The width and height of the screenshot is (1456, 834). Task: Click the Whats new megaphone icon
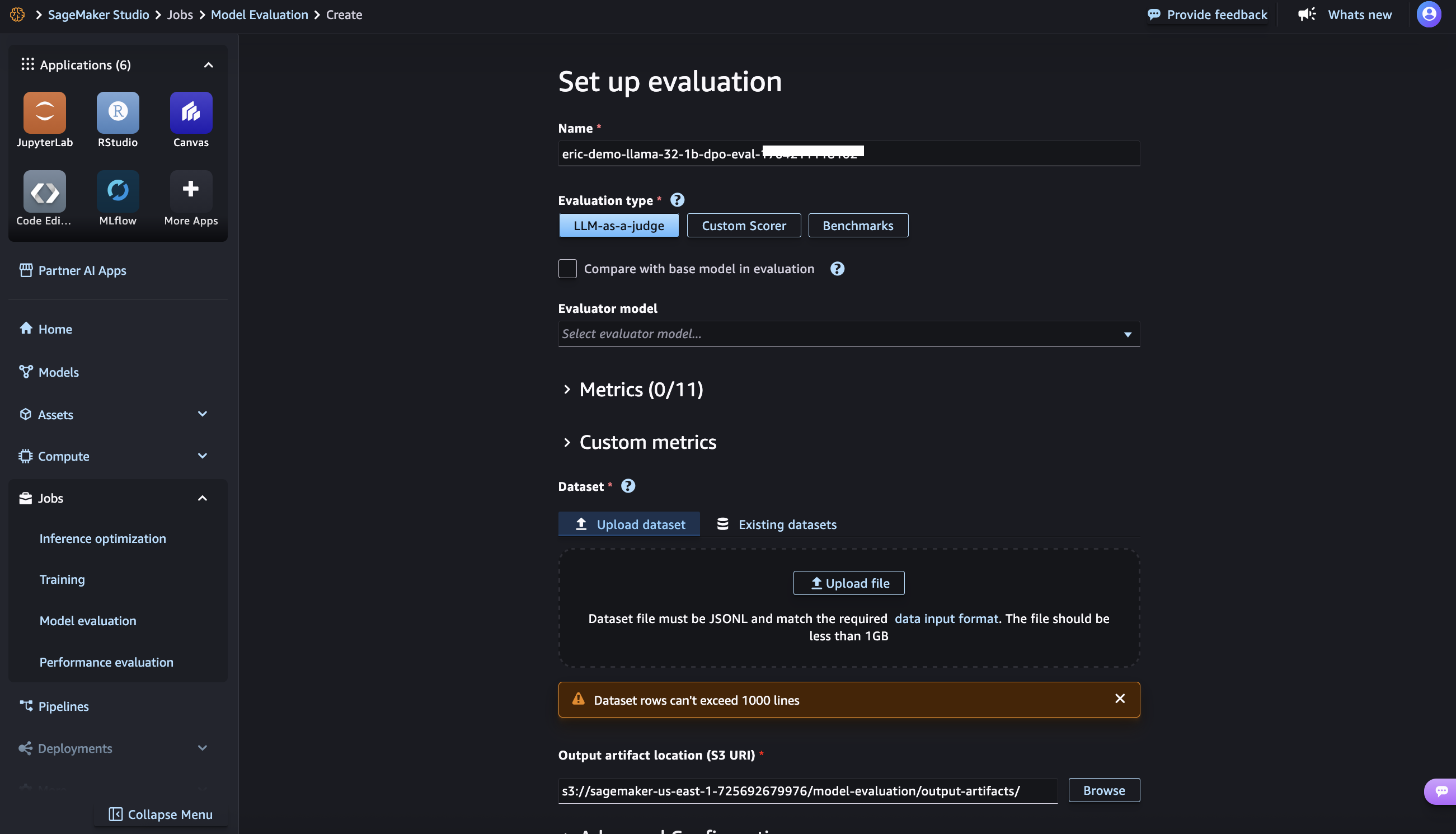coord(1307,15)
